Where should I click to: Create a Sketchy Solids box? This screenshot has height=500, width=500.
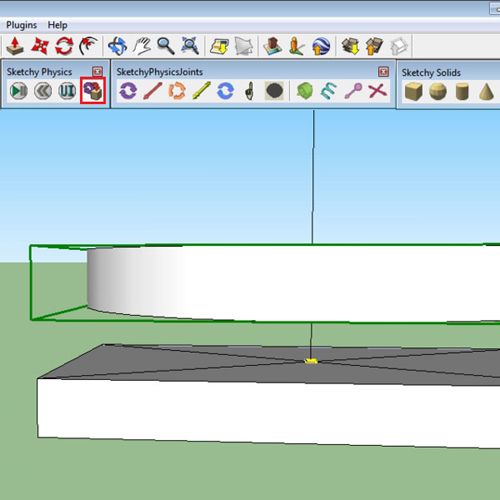414,92
